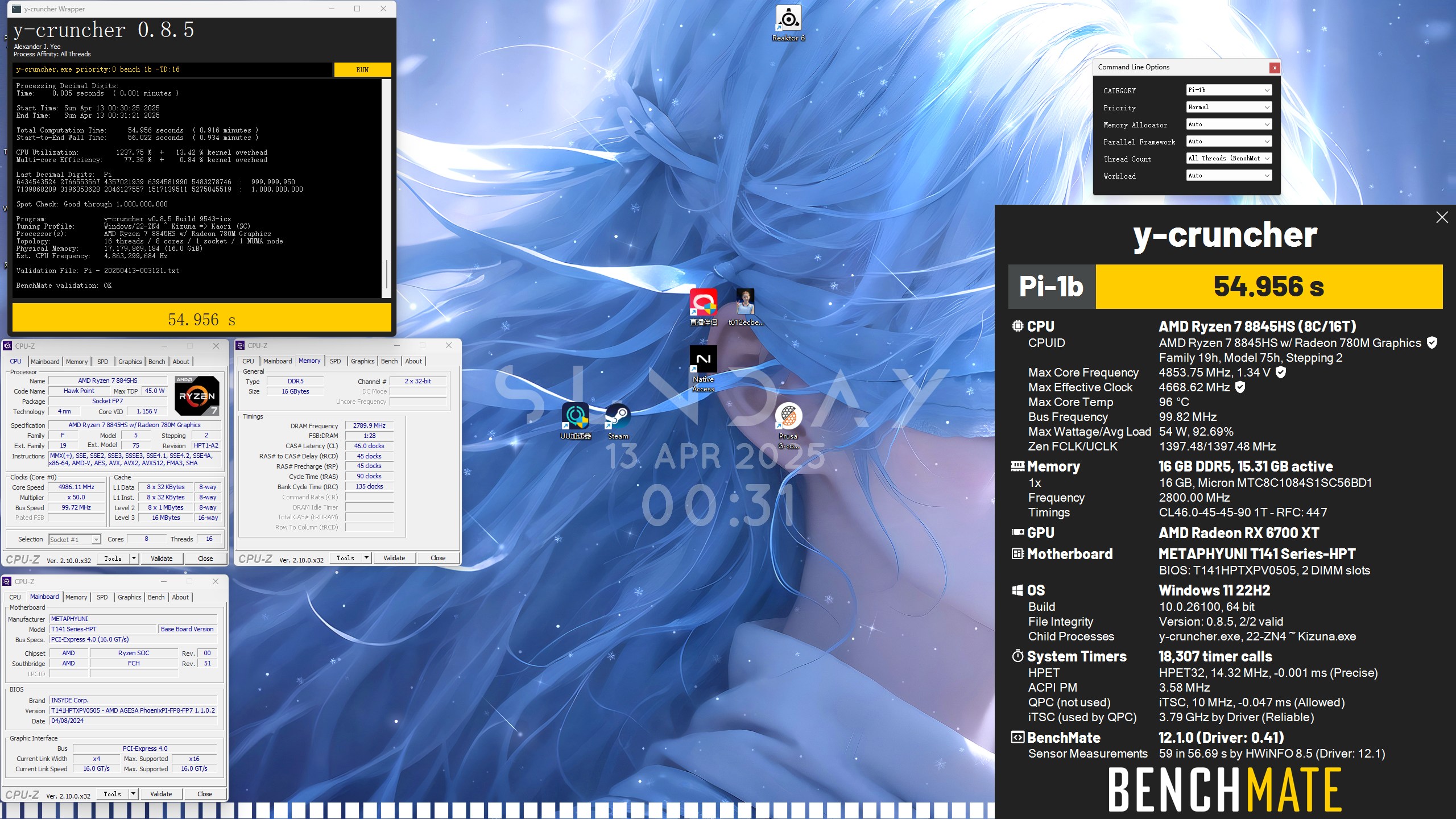Open the Reaktor 6 desktop shortcut
This screenshot has height=819, width=1456.
pos(788,23)
